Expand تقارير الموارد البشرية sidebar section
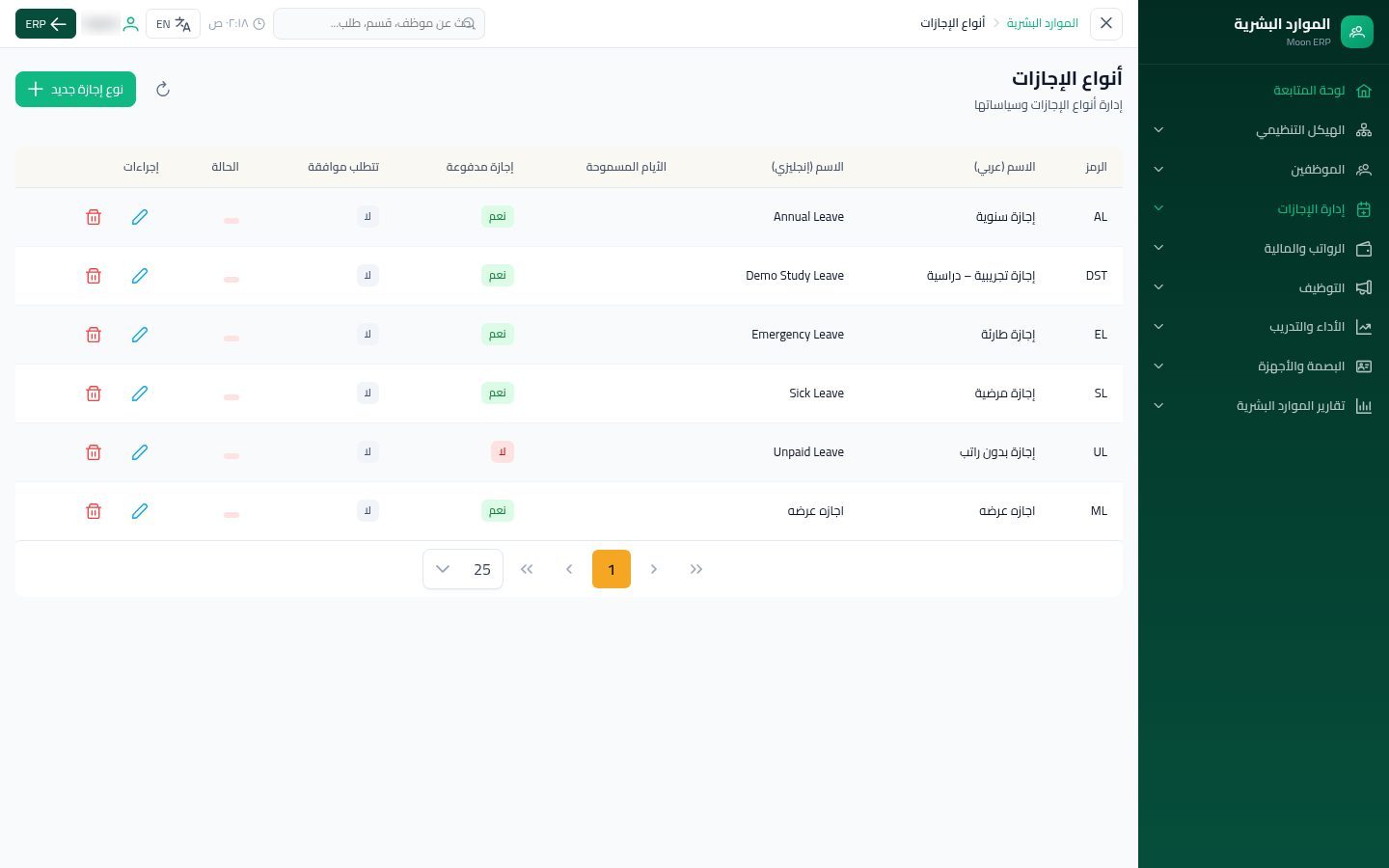Screen dimensions: 1389x868 (1264, 407)
